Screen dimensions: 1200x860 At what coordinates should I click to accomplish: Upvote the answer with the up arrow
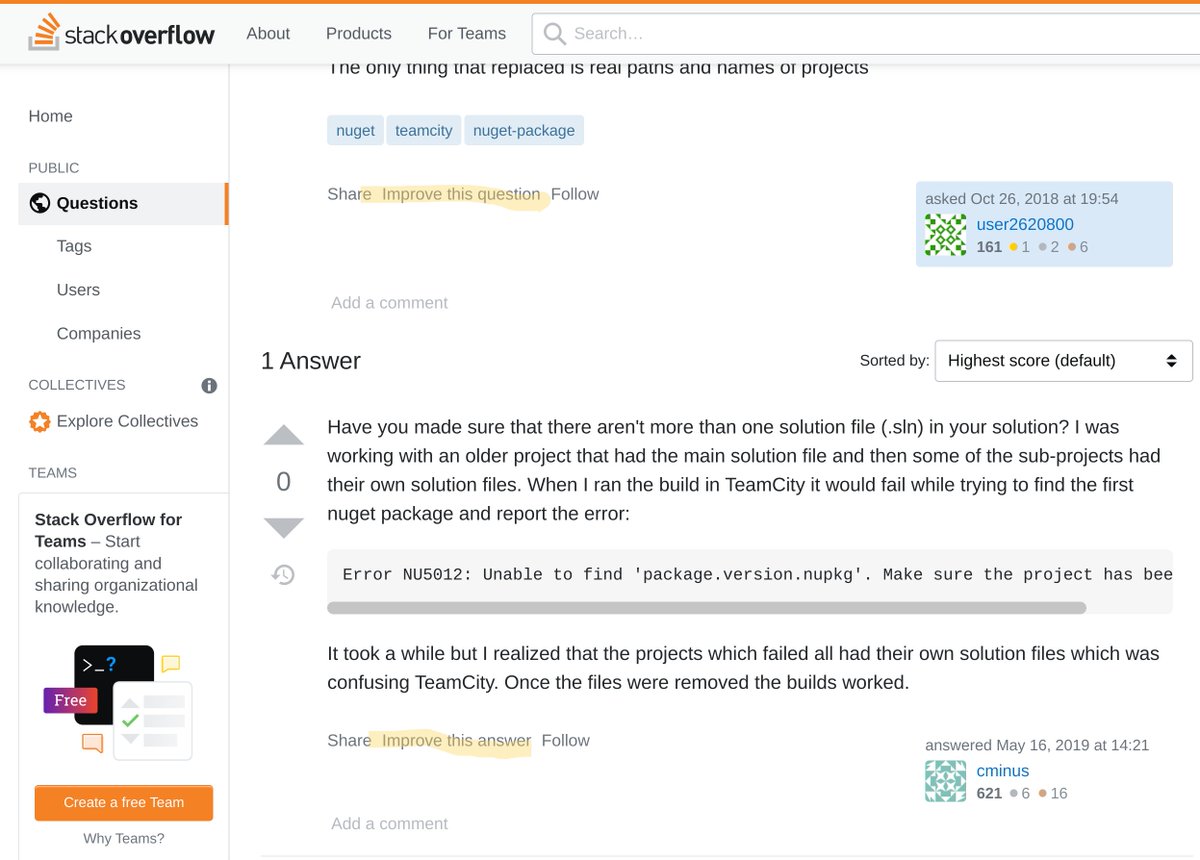tap(283, 435)
